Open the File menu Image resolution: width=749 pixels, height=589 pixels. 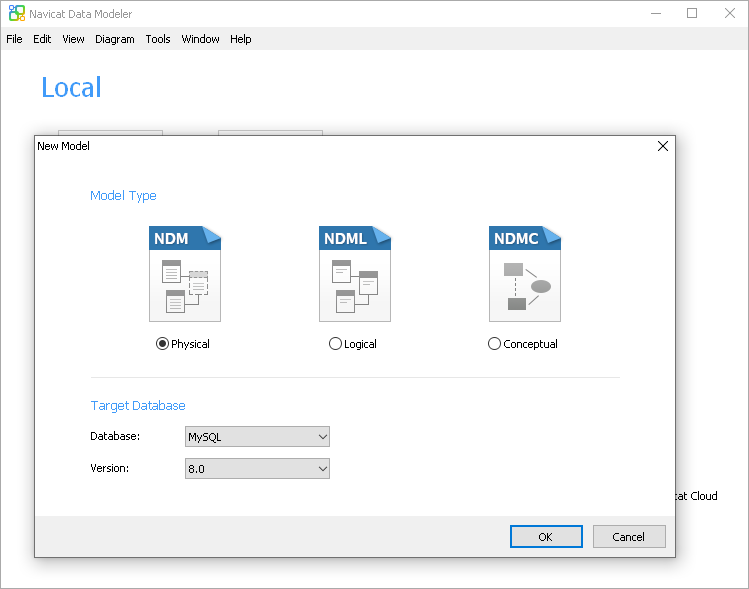pyautogui.click(x=14, y=39)
